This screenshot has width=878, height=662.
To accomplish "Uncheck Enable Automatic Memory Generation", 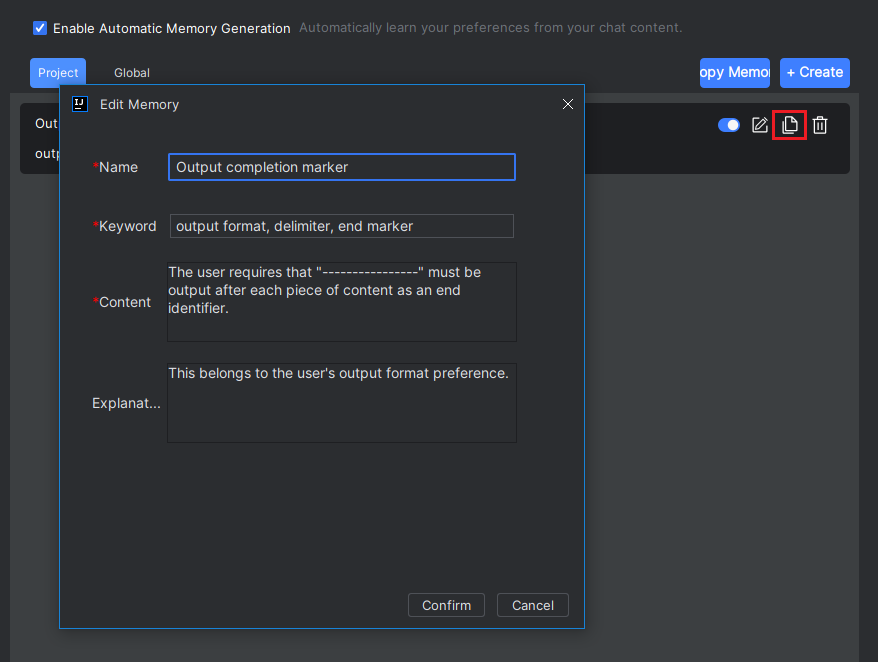I will pyautogui.click(x=40, y=28).
